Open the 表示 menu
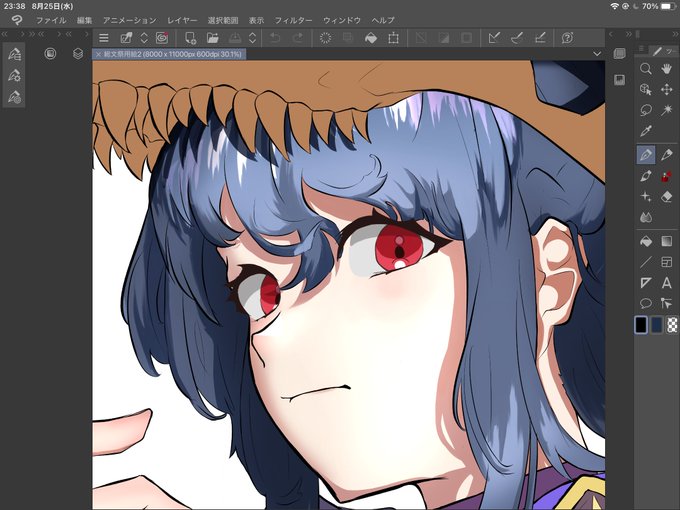 click(256, 20)
